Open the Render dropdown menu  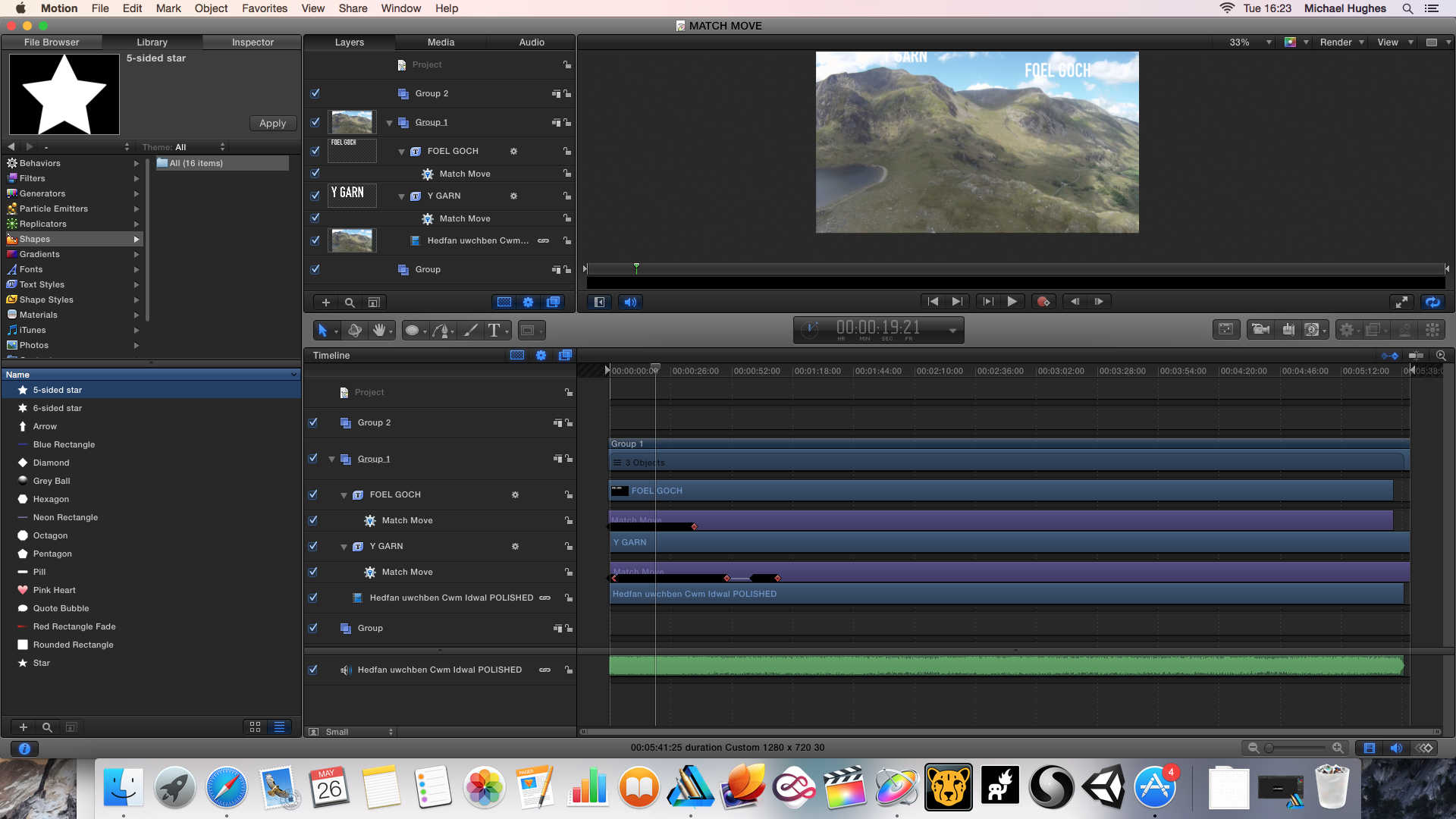coord(1341,42)
